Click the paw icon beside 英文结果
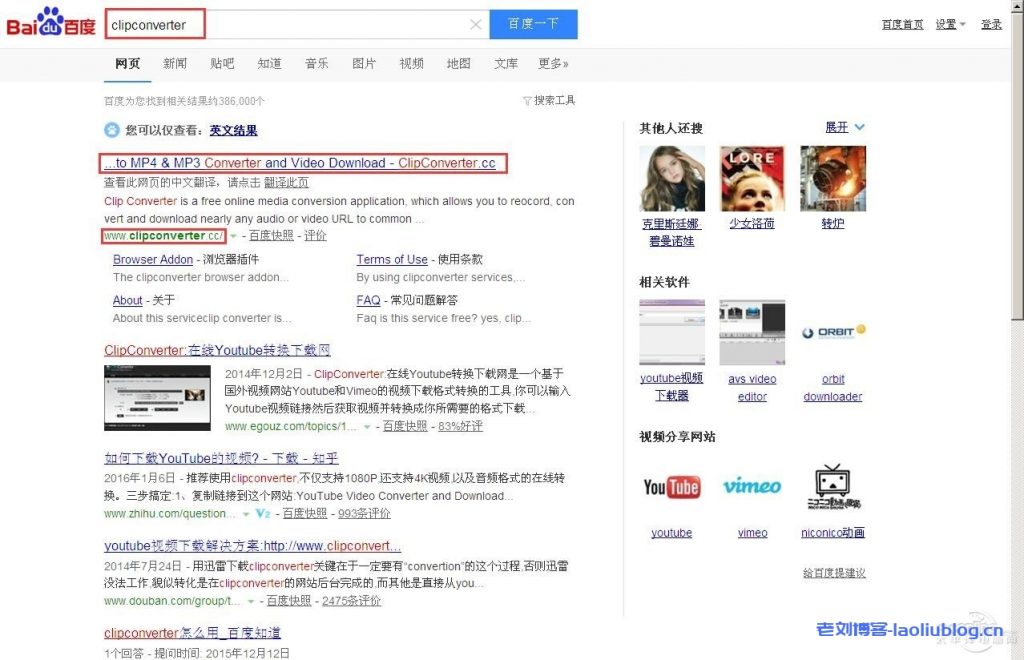The width and height of the screenshot is (1024, 660). 113,130
